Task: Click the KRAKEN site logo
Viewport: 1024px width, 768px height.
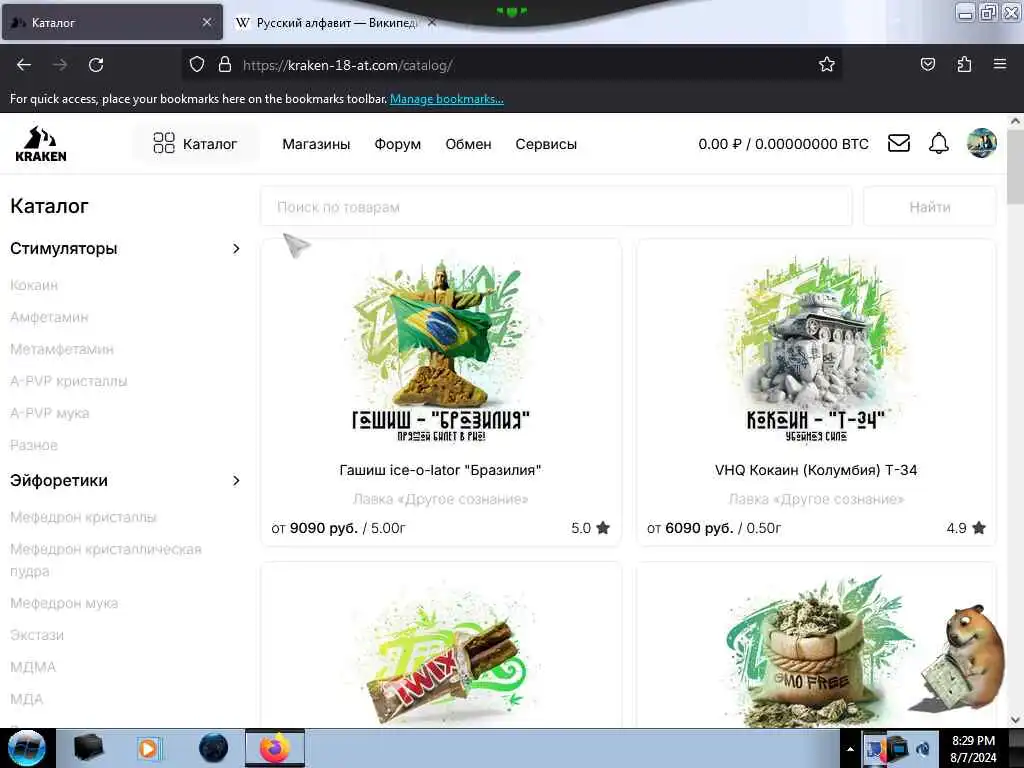Action: (x=41, y=144)
